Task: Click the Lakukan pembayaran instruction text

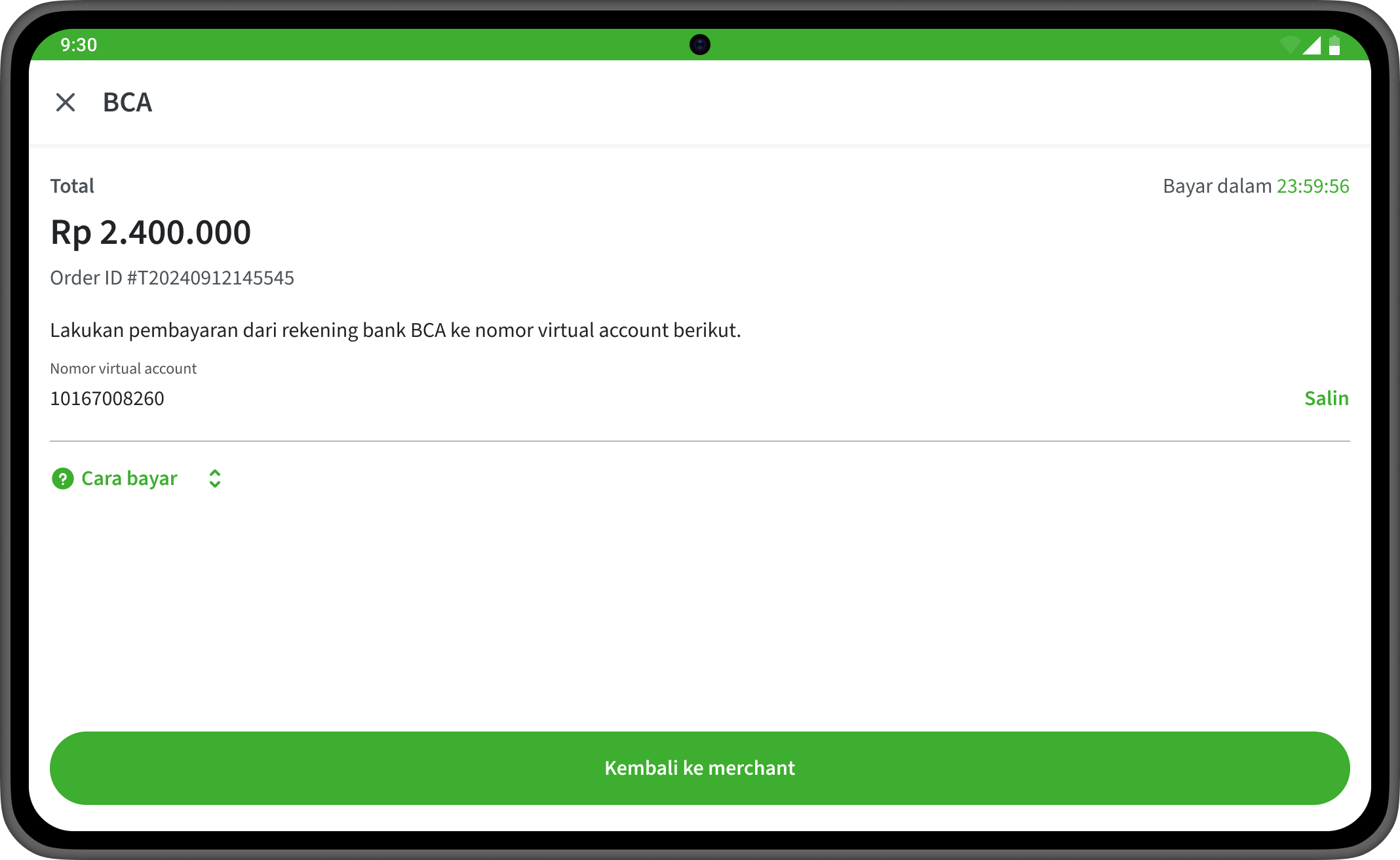Action: pos(395,330)
